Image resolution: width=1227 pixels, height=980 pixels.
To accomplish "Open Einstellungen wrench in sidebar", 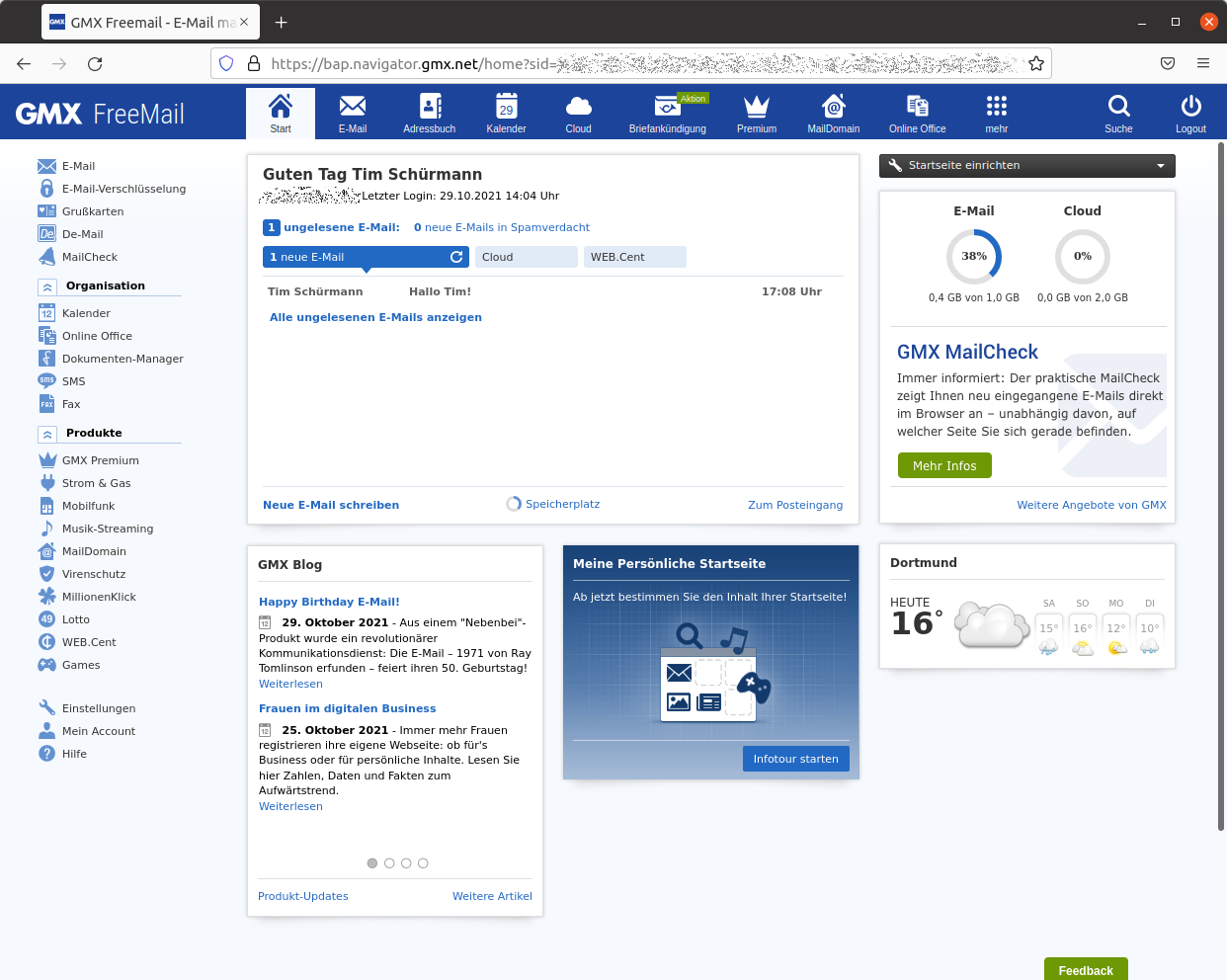I will [x=87, y=708].
